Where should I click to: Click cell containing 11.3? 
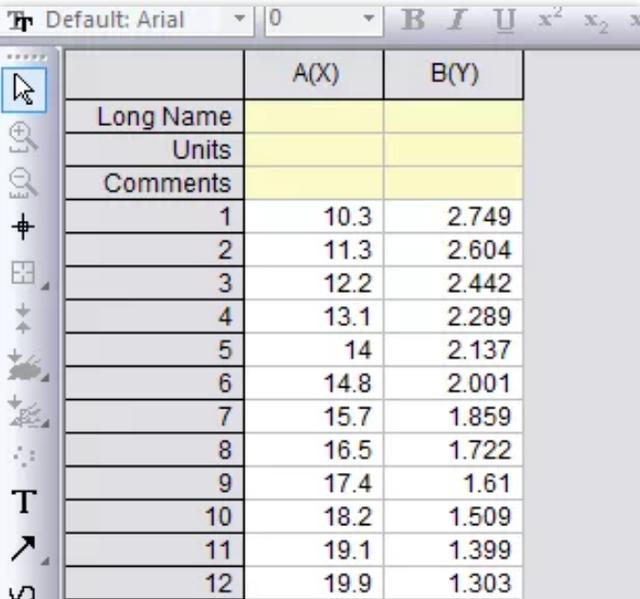(x=314, y=250)
